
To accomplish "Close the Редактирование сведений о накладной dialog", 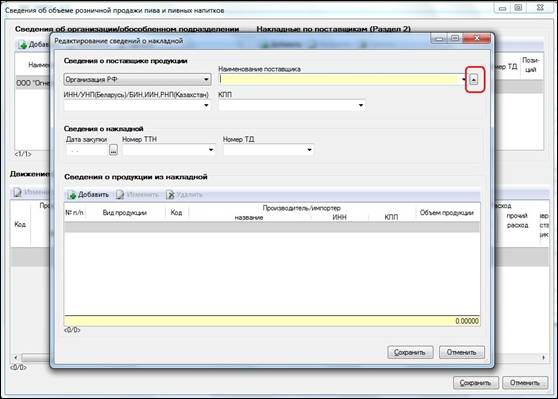I will click(x=477, y=38).
